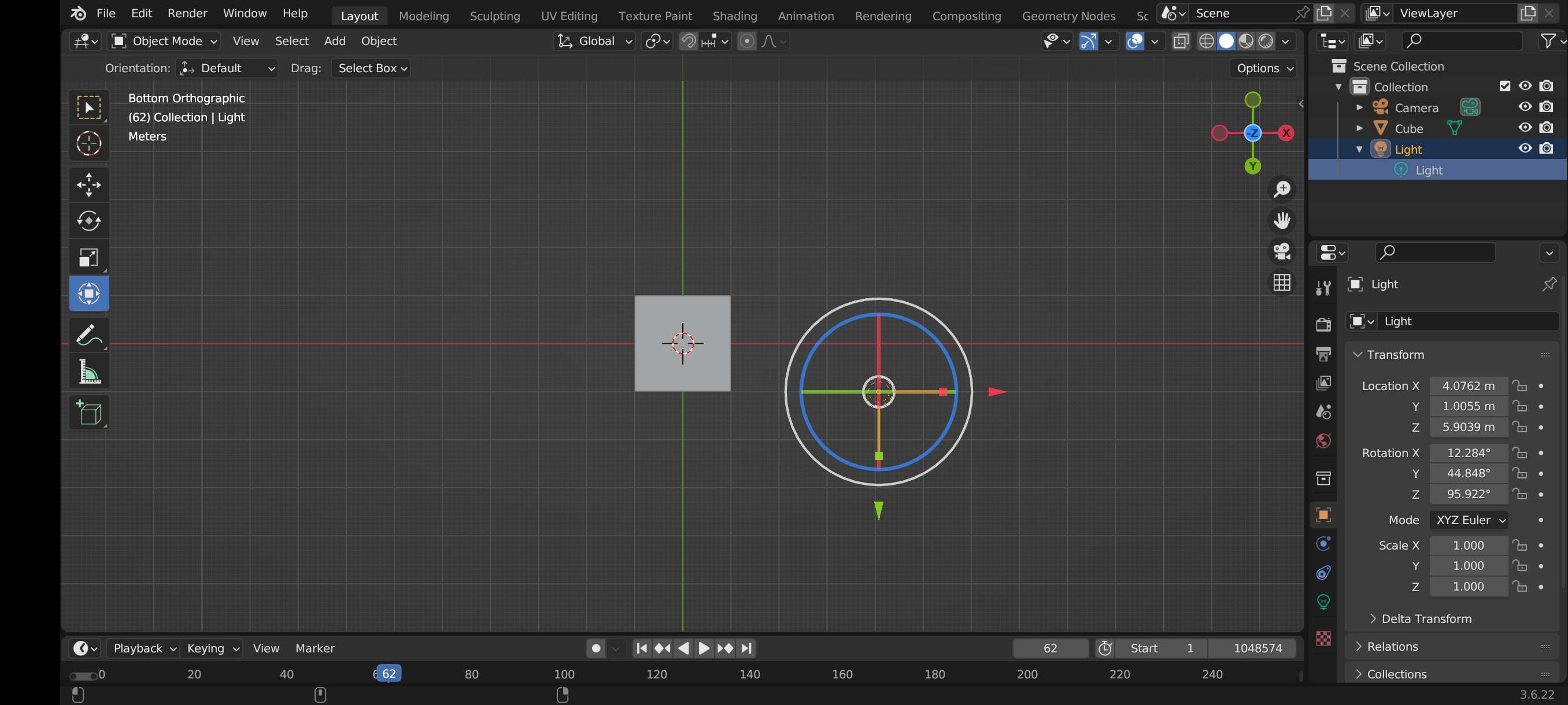Select the Measure tool

[89, 372]
